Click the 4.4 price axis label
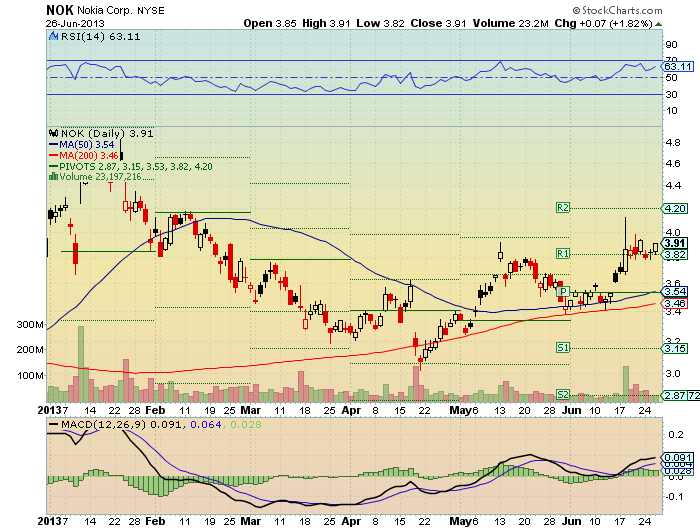700x530 pixels. [673, 185]
